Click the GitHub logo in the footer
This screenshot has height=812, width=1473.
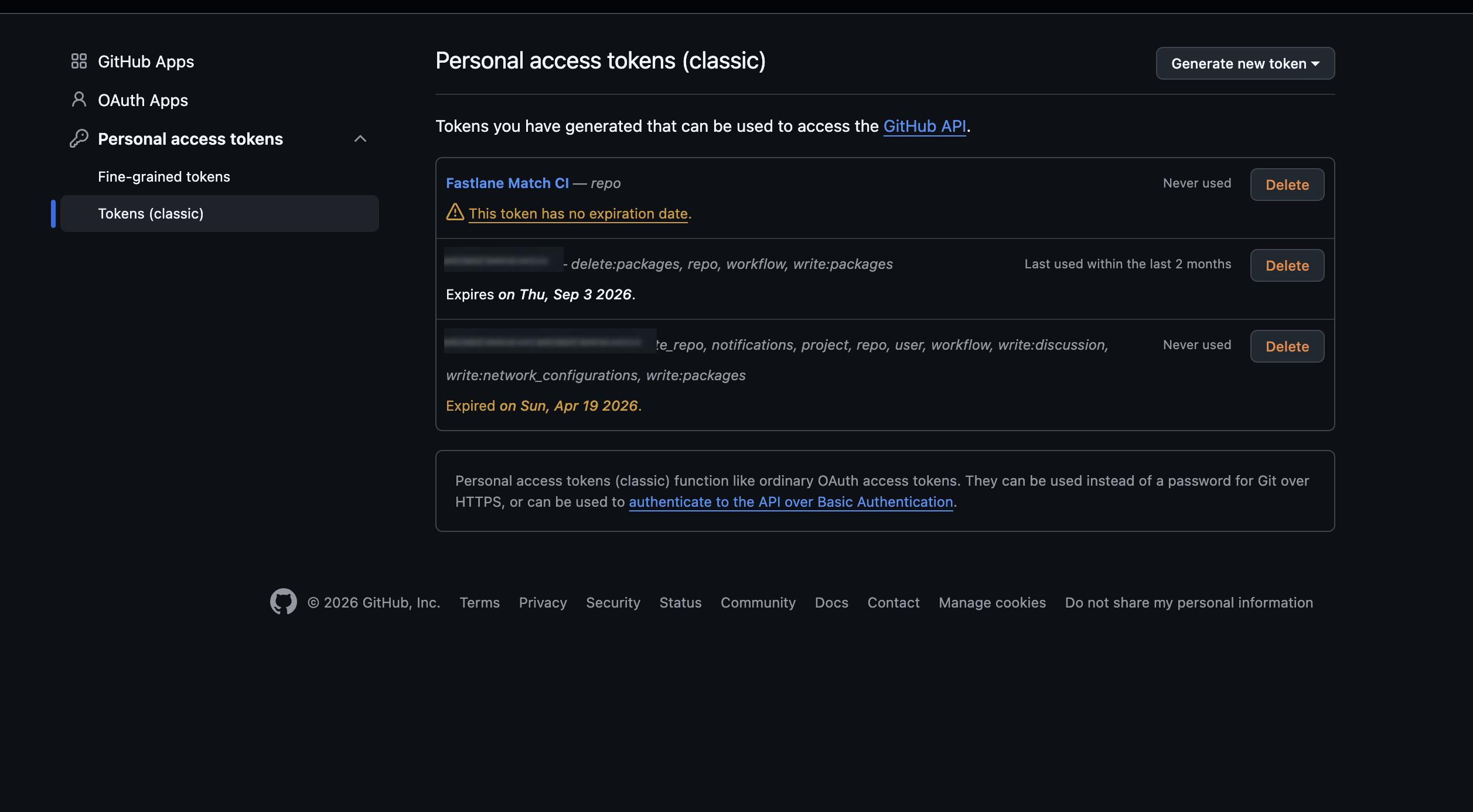pos(283,602)
